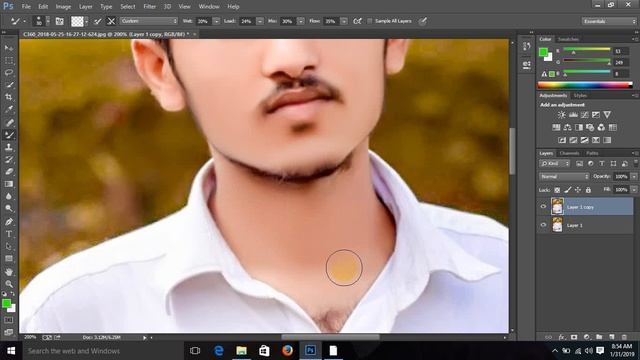Select the Blur tool
640x360 pixels.
[9, 196]
